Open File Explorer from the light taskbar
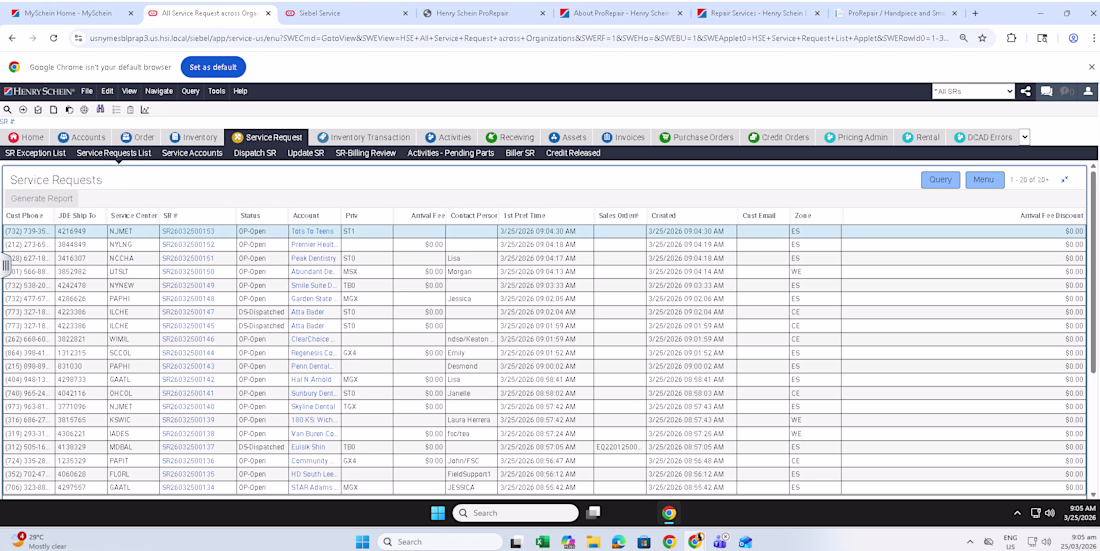Screen dimensions: 1100x551 pos(593,542)
